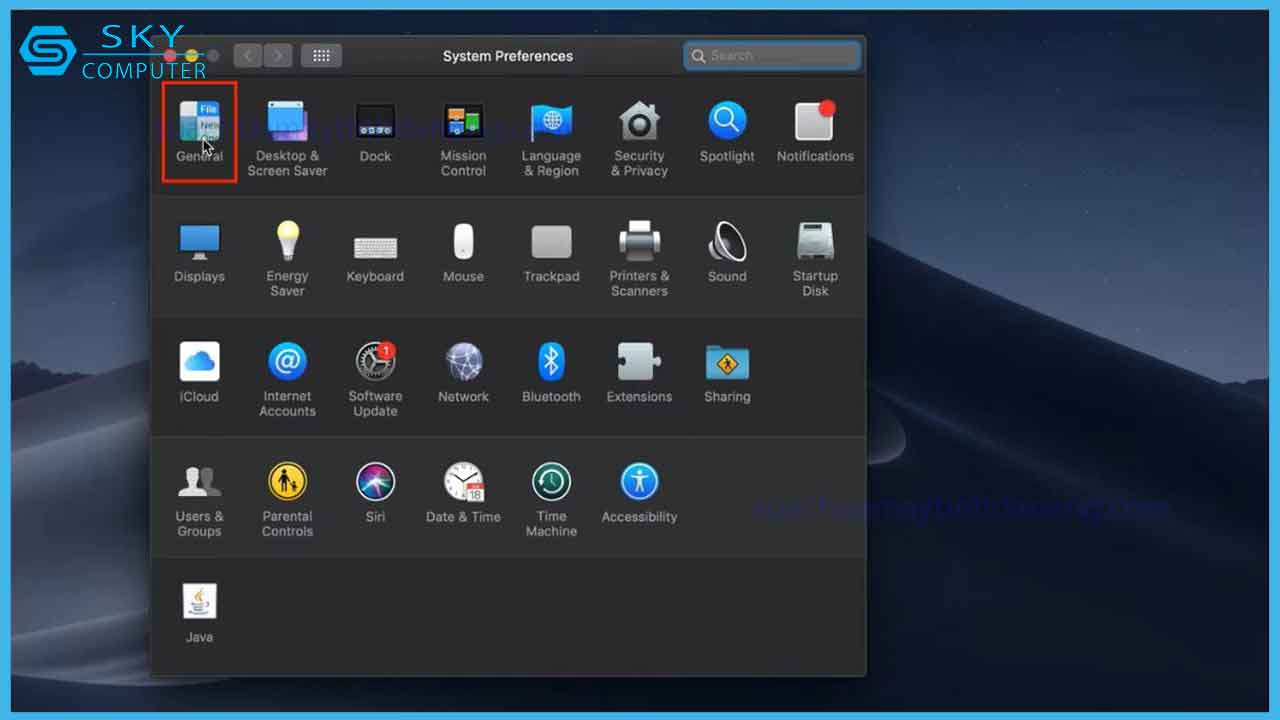Viewport: 1280px width, 720px height.
Task: Open Extensions preferences
Action: click(639, 372)
